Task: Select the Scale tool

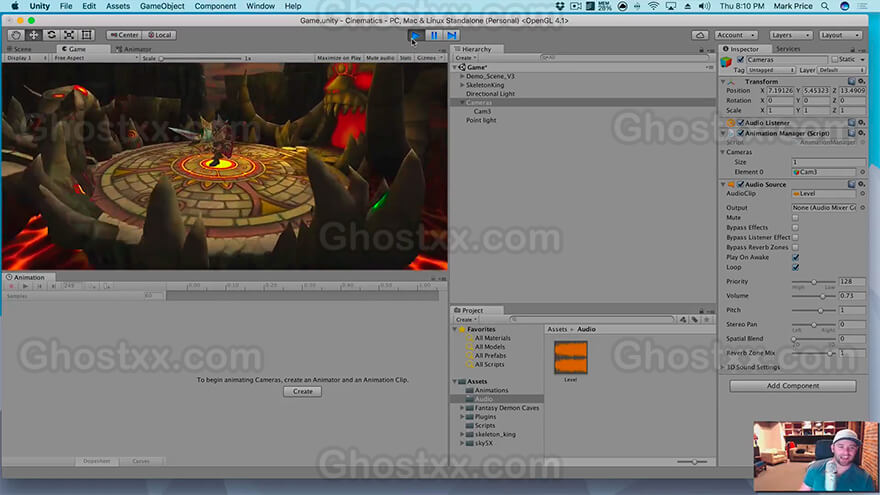Action: coord(69,35)
